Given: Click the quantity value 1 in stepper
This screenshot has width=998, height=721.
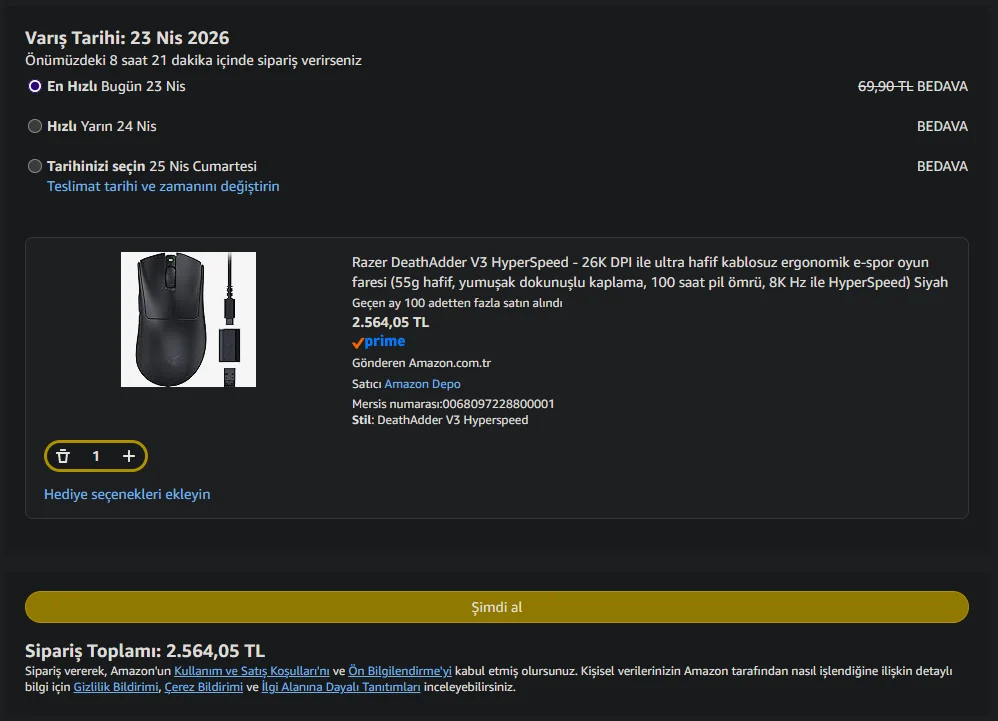Looking at the screenshot, I should pyautogui.click(x=95, y=456).
